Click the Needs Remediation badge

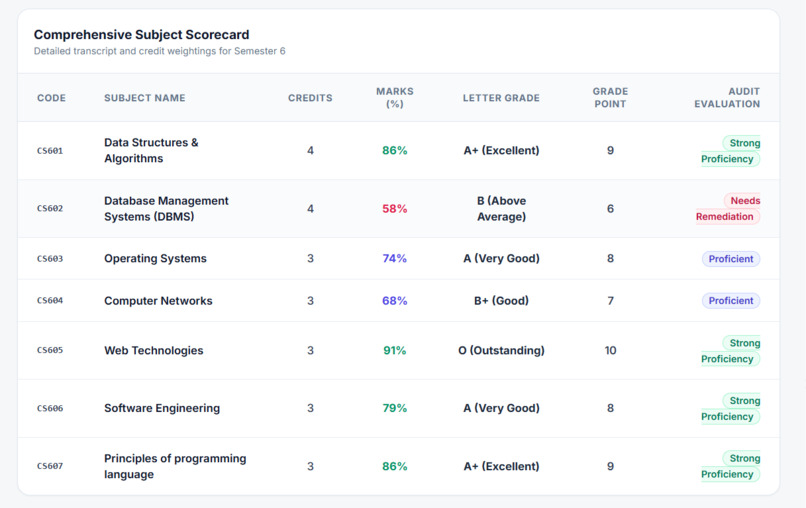(727, 208)
